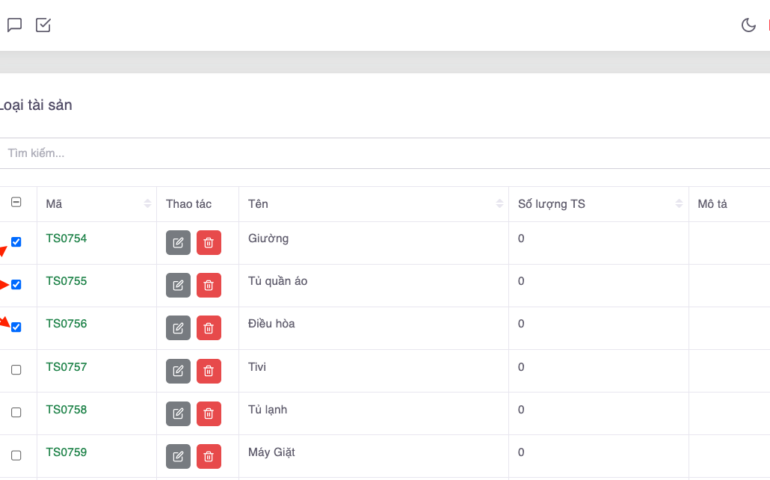Sort by Số lượng TS column arrows

(x=679, y=204)
